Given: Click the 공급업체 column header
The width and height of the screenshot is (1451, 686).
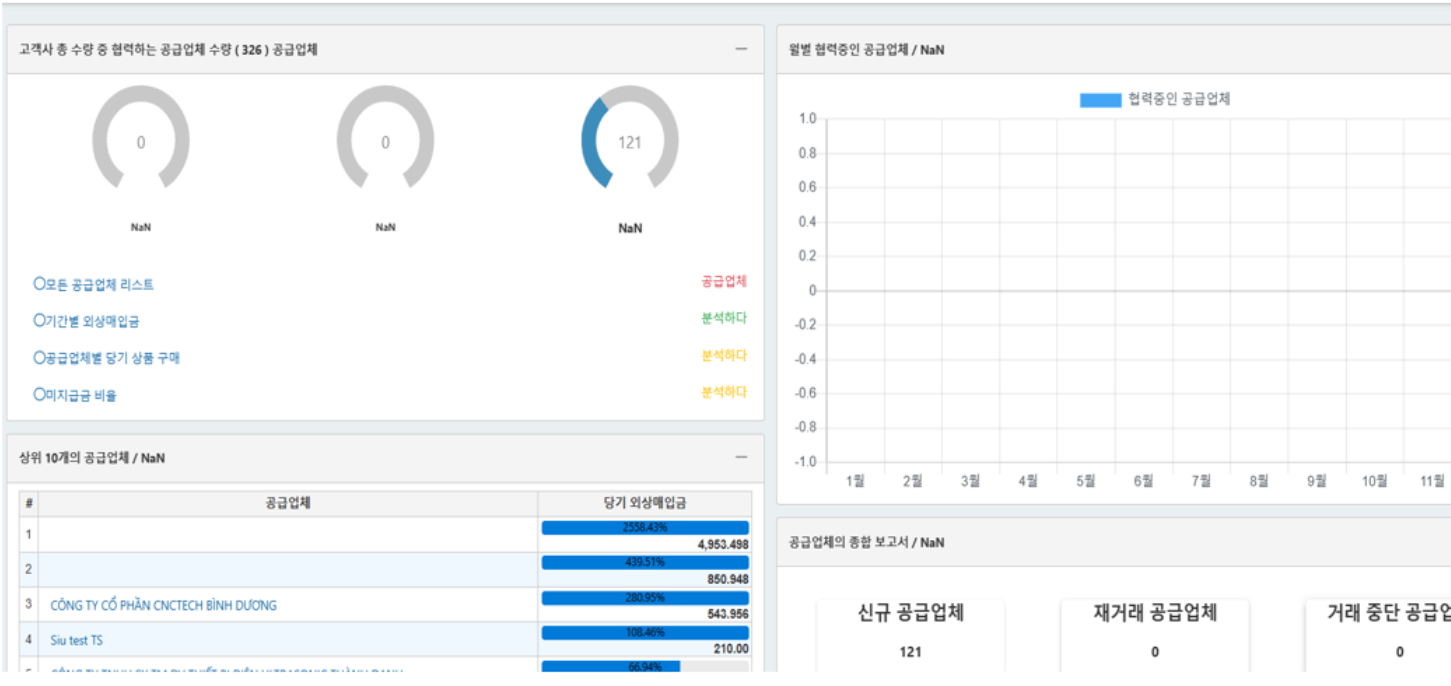Looking at the screenshot, I should click(x=288, y=503).
